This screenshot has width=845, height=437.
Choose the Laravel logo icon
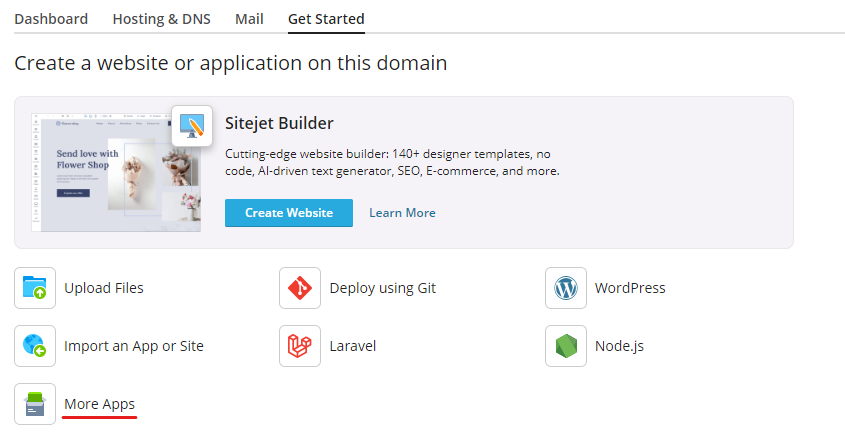pyautogui.click(x=300, y=346)
